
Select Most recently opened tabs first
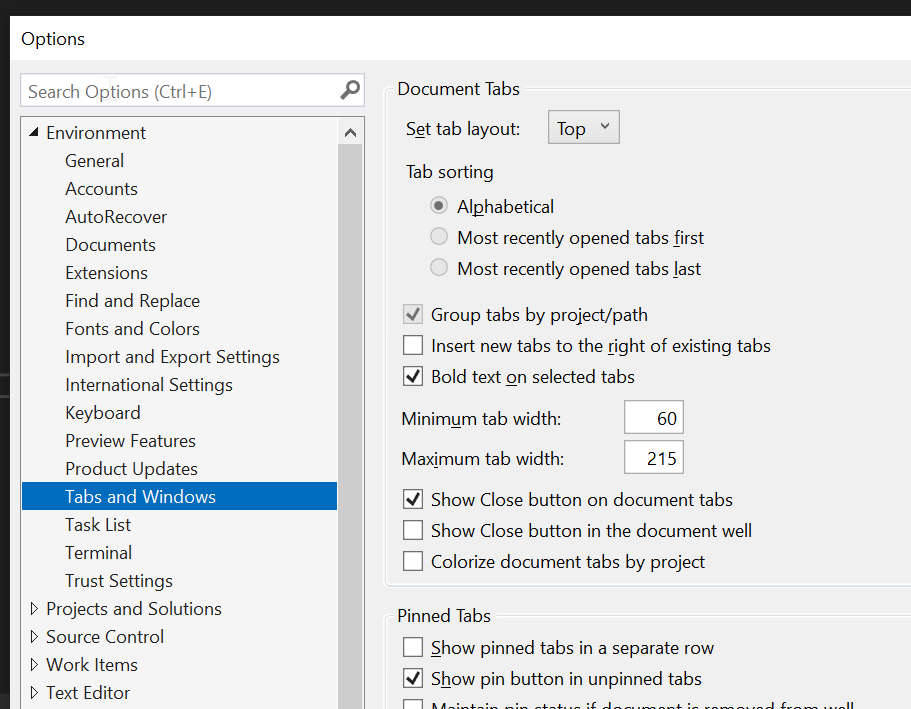click(x=439, y=238)
